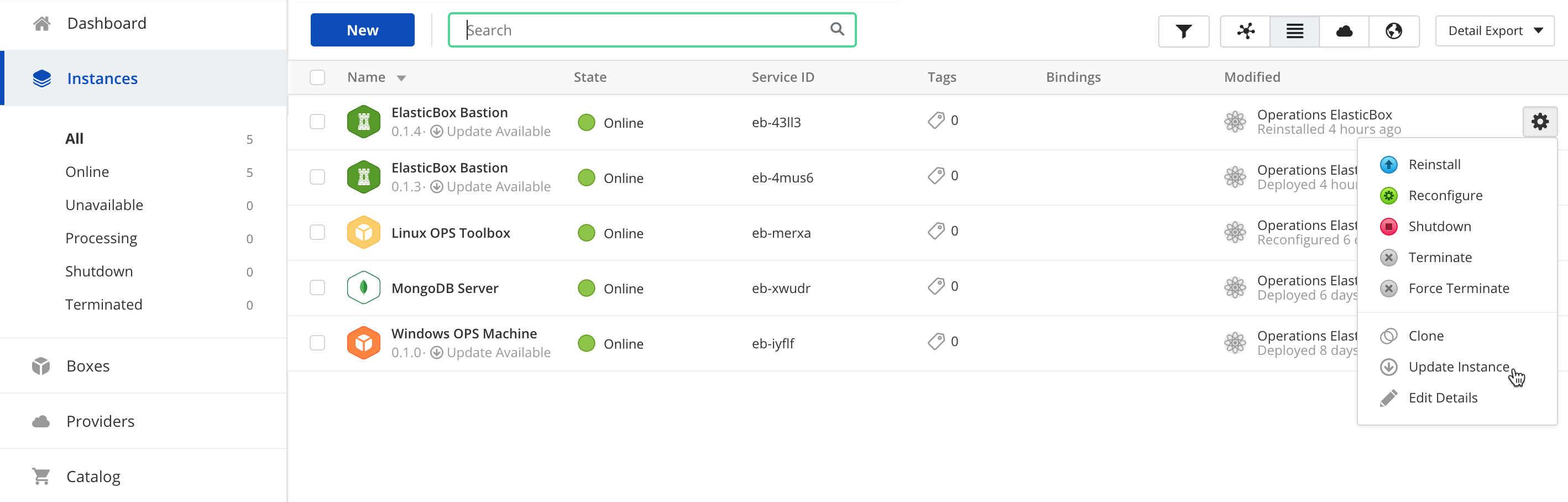Open the MongoDB Server instance name
The image size is (1568, 502).
click(445, 289)
